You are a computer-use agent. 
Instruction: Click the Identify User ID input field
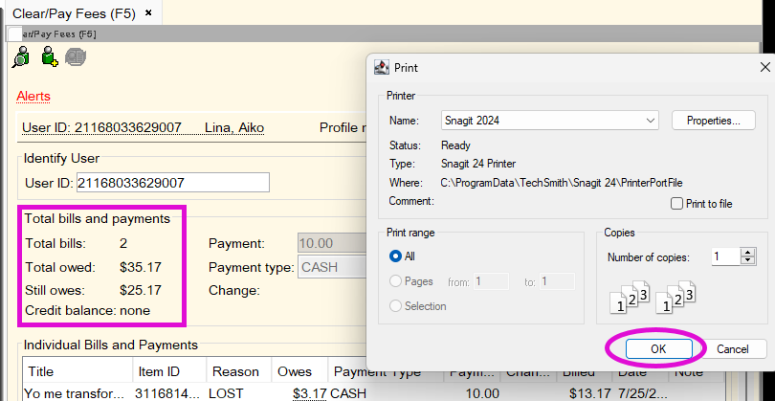coord(173,182)
